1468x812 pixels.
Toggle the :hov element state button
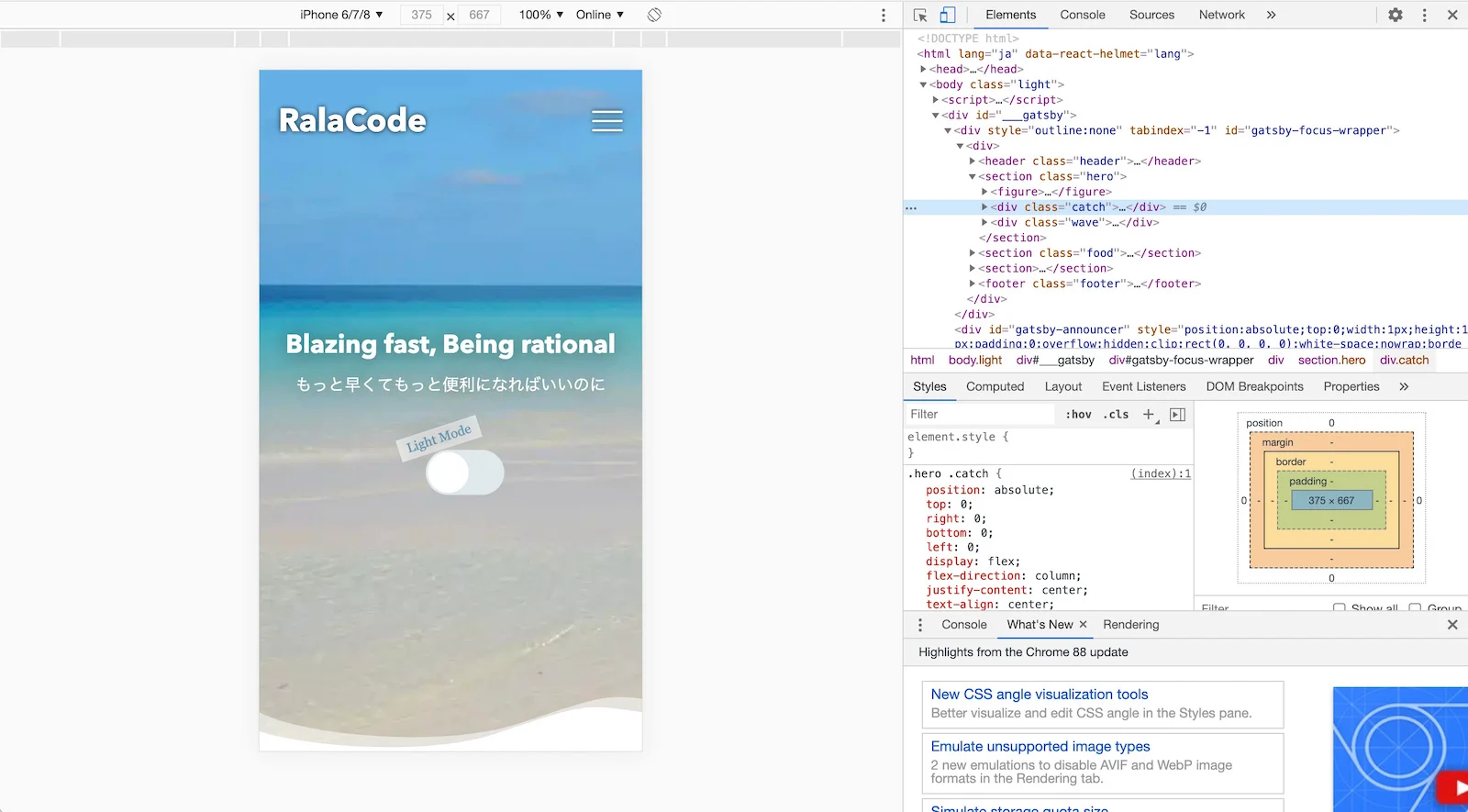(1078, 414)
